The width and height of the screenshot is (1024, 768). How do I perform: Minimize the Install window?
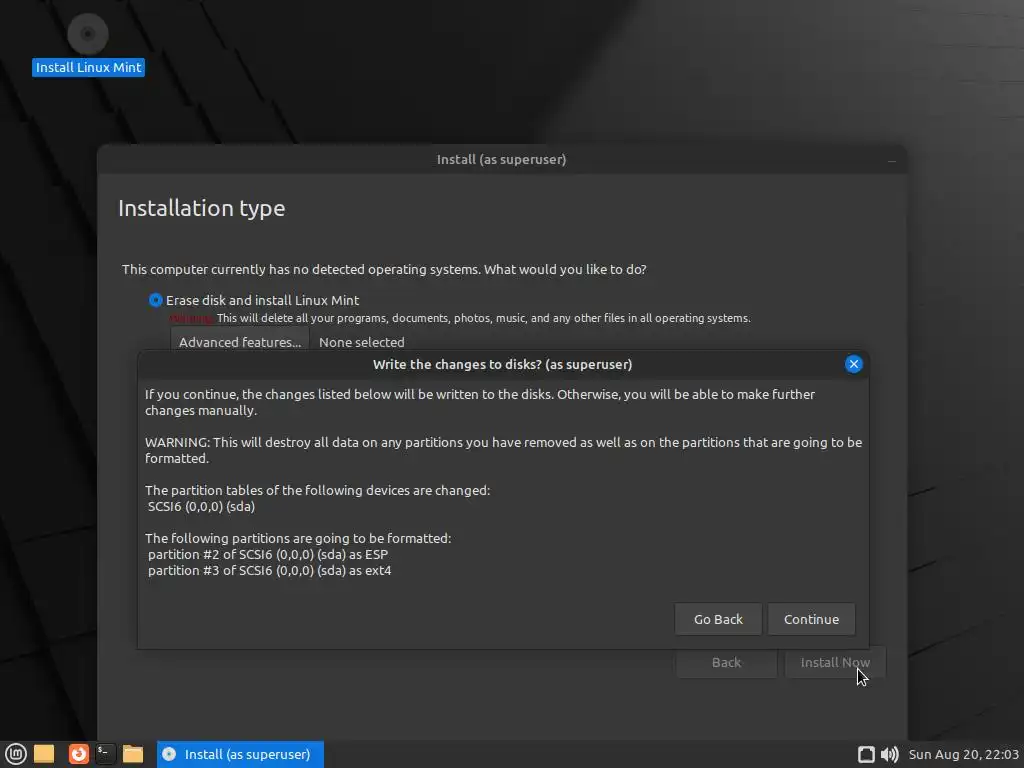coord(891,160)
